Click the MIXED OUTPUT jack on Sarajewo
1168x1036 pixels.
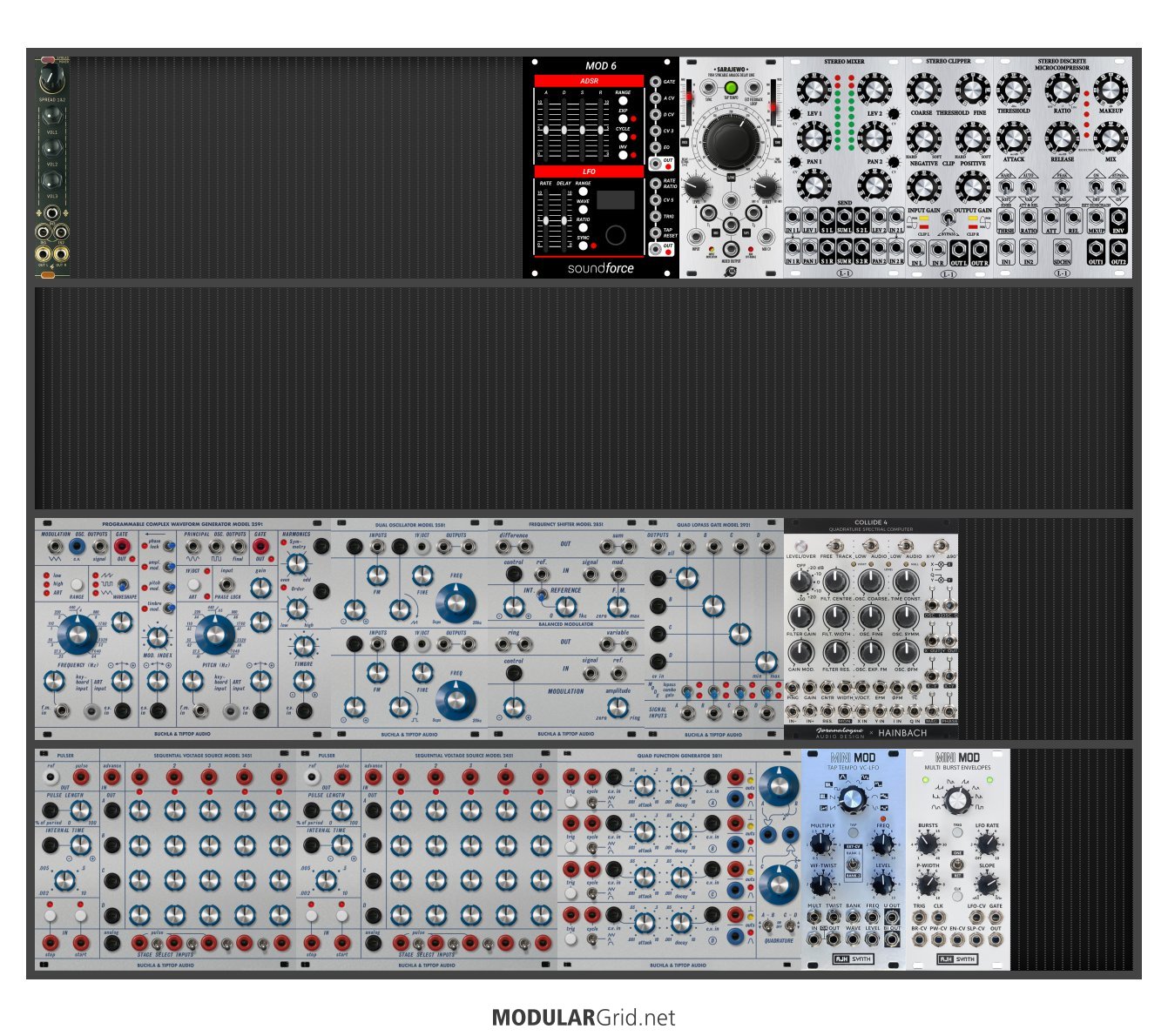tap(731, 249)
